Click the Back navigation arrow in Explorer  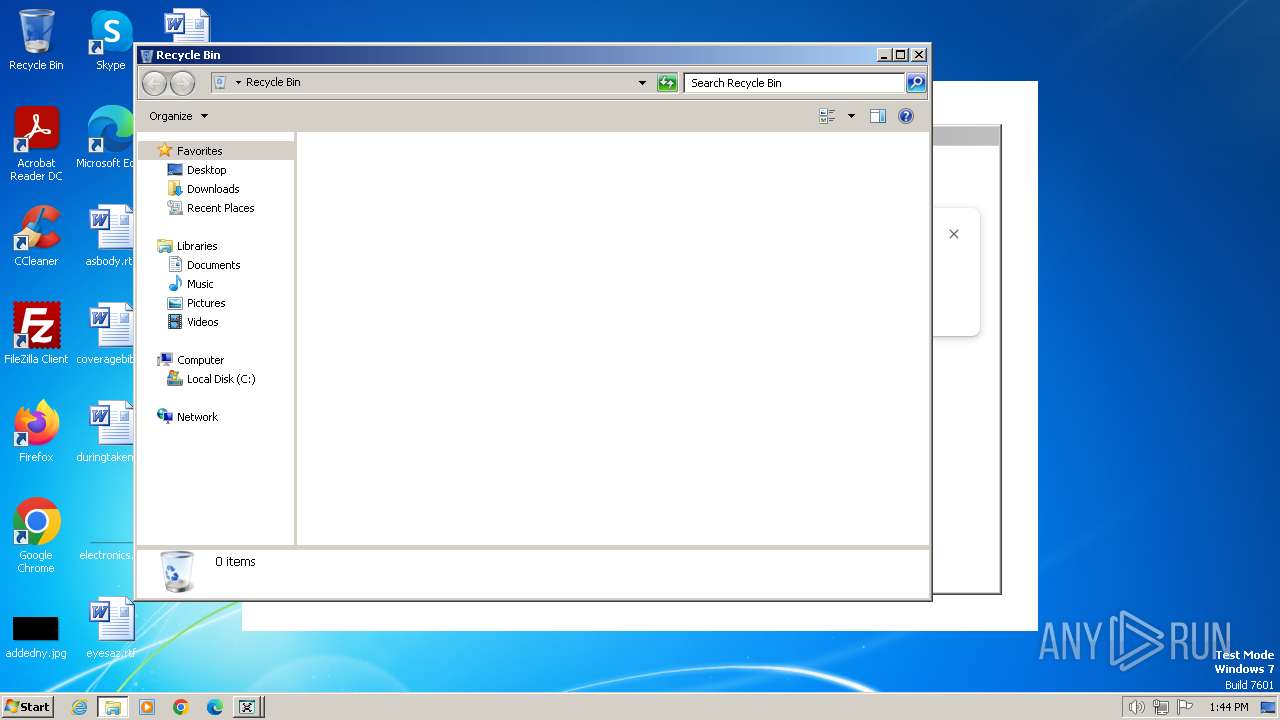pos(154,83)
